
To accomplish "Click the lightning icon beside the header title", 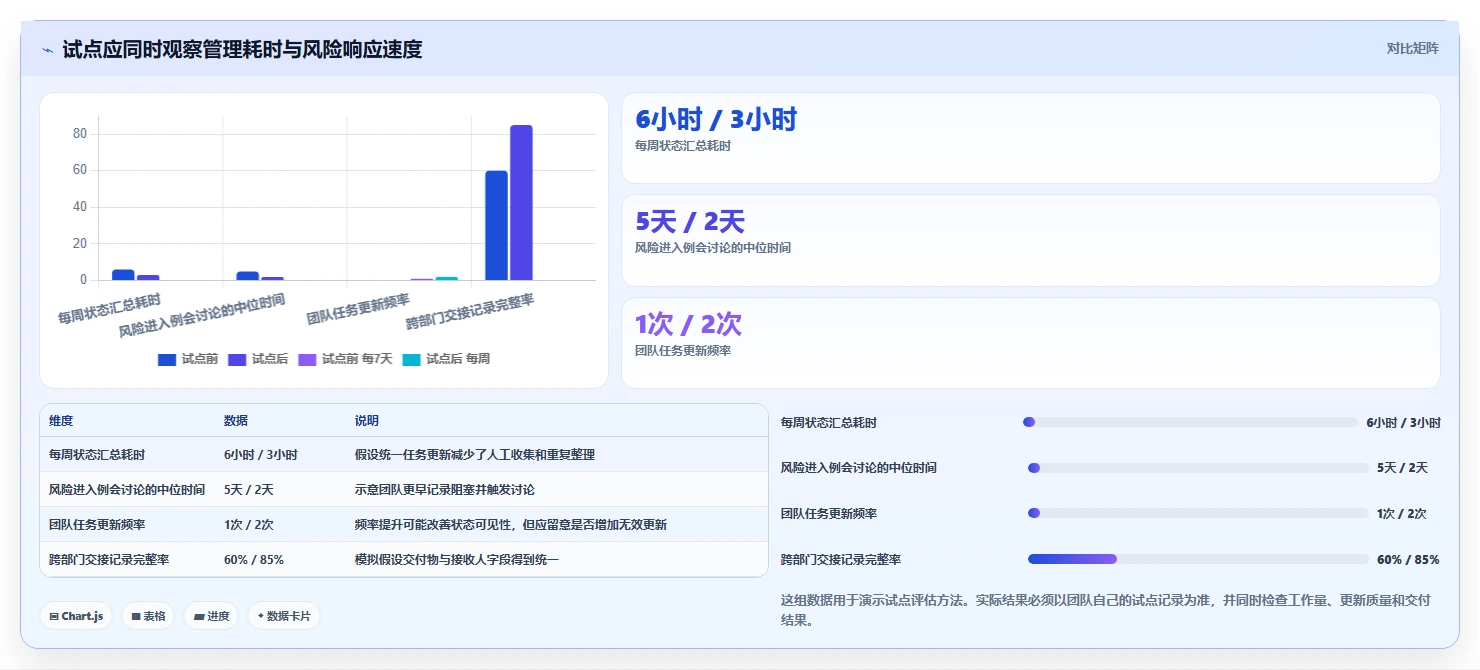I will pyautogui.click(x=48, y=50).
